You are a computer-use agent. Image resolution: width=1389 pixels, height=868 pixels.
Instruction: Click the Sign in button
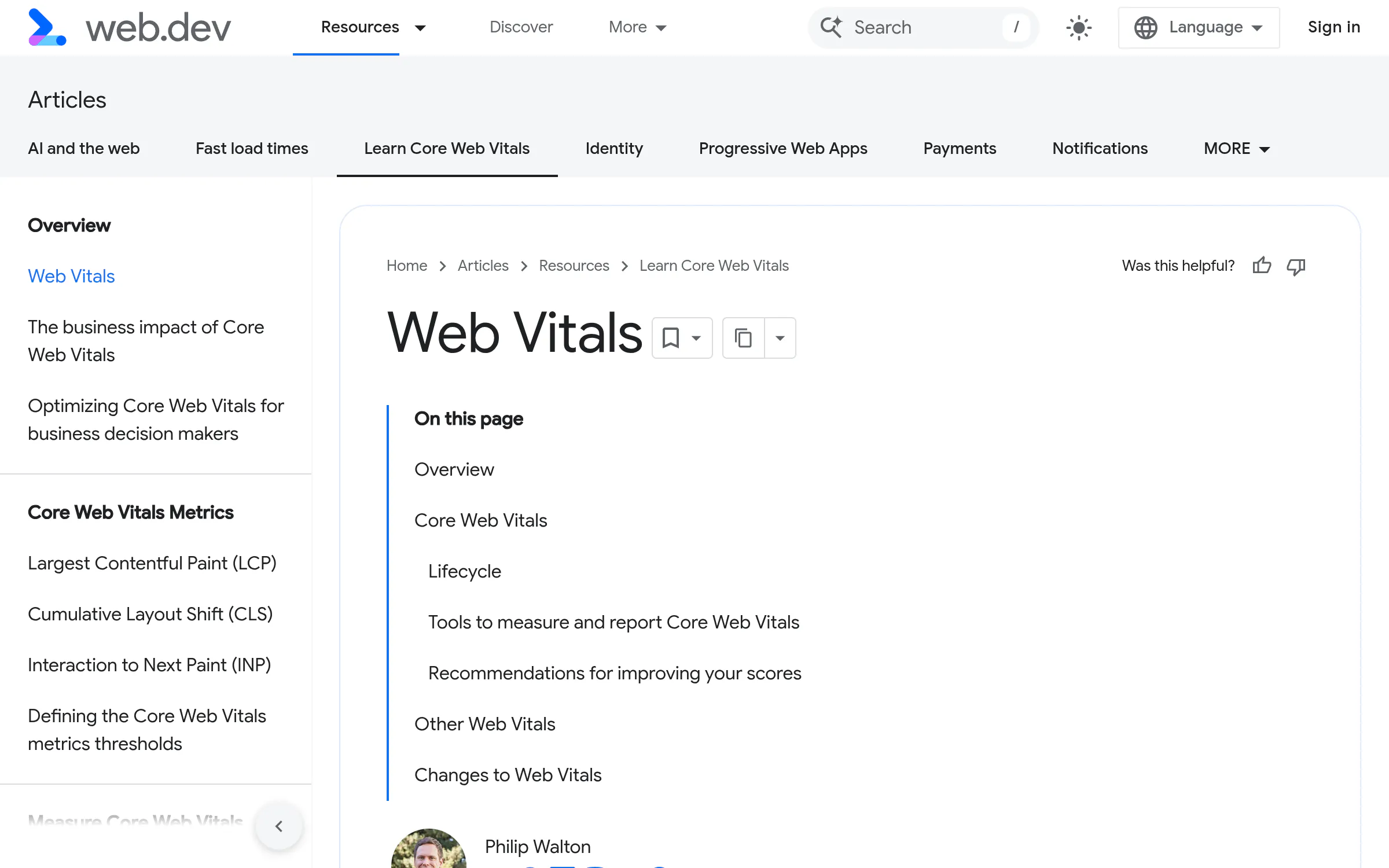point(1333,27)
